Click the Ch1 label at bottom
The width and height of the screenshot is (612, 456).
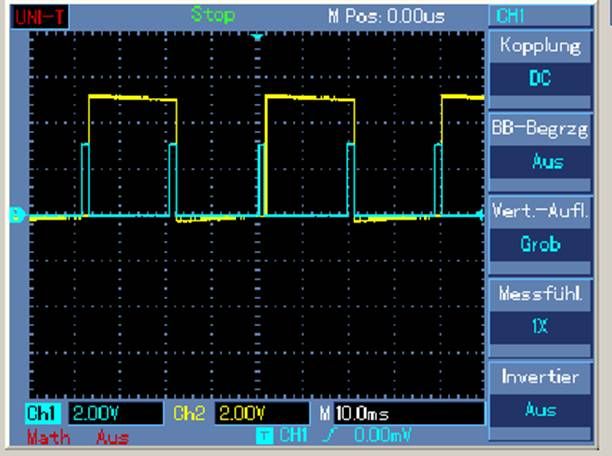[x=43, y=413]
